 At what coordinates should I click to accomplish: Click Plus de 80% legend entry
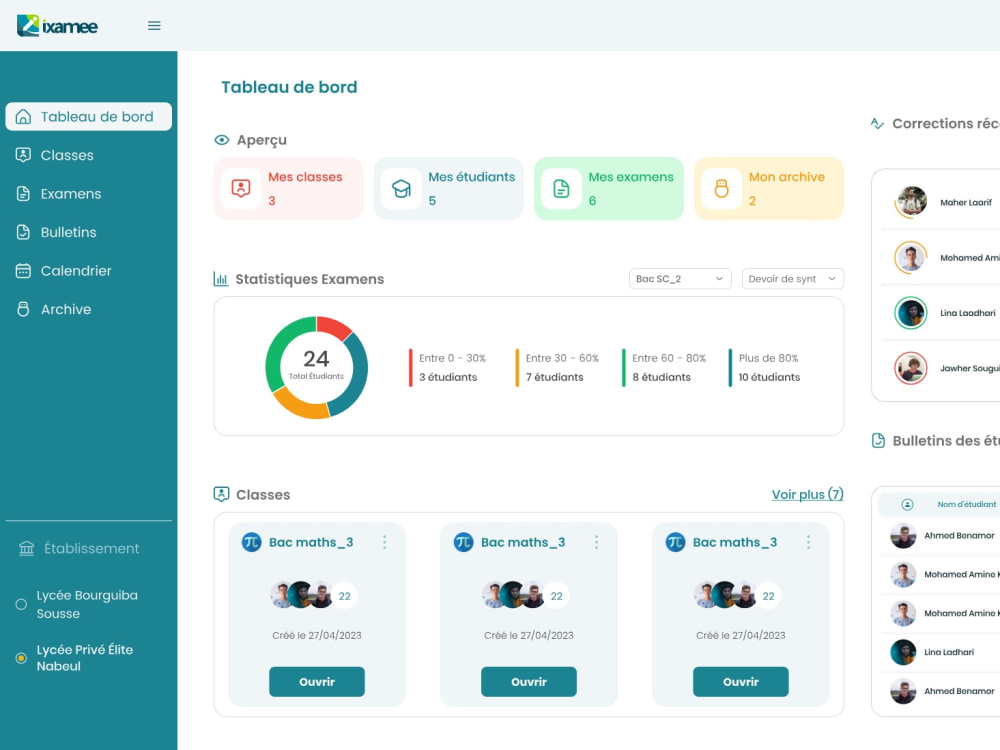pyautogui.click(x=765, y=367)
